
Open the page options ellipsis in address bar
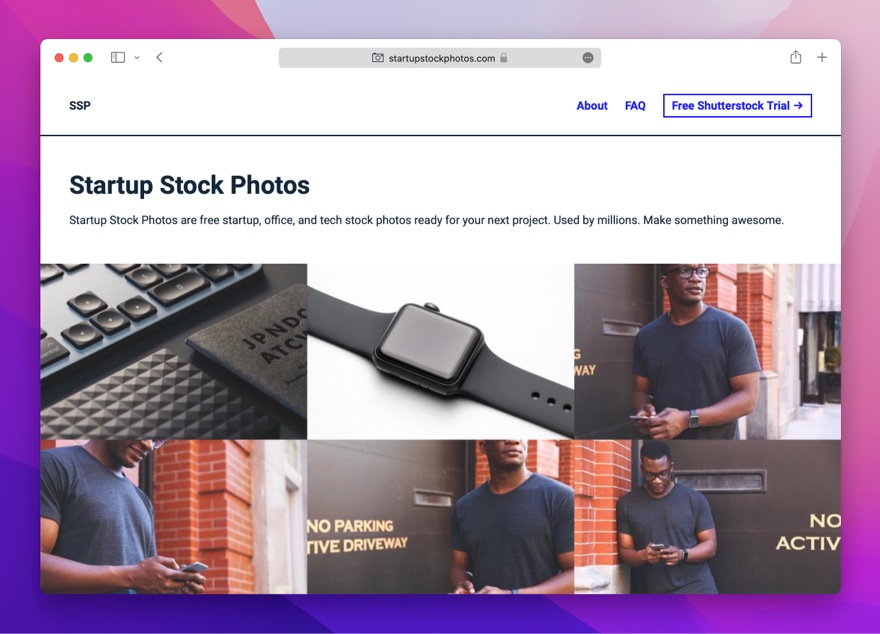(588, 58)
